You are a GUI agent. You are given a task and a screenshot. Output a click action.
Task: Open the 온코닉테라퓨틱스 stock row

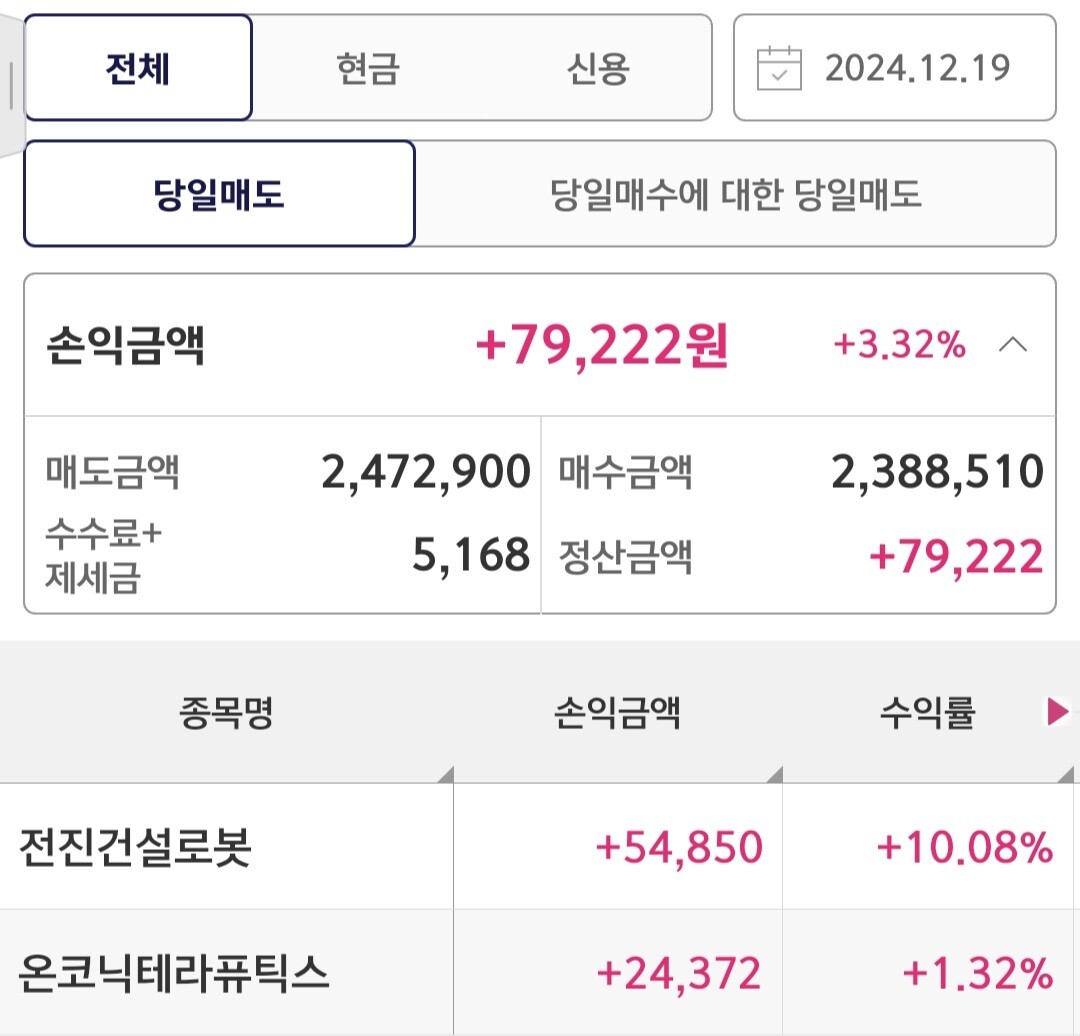tap(174, 972)
